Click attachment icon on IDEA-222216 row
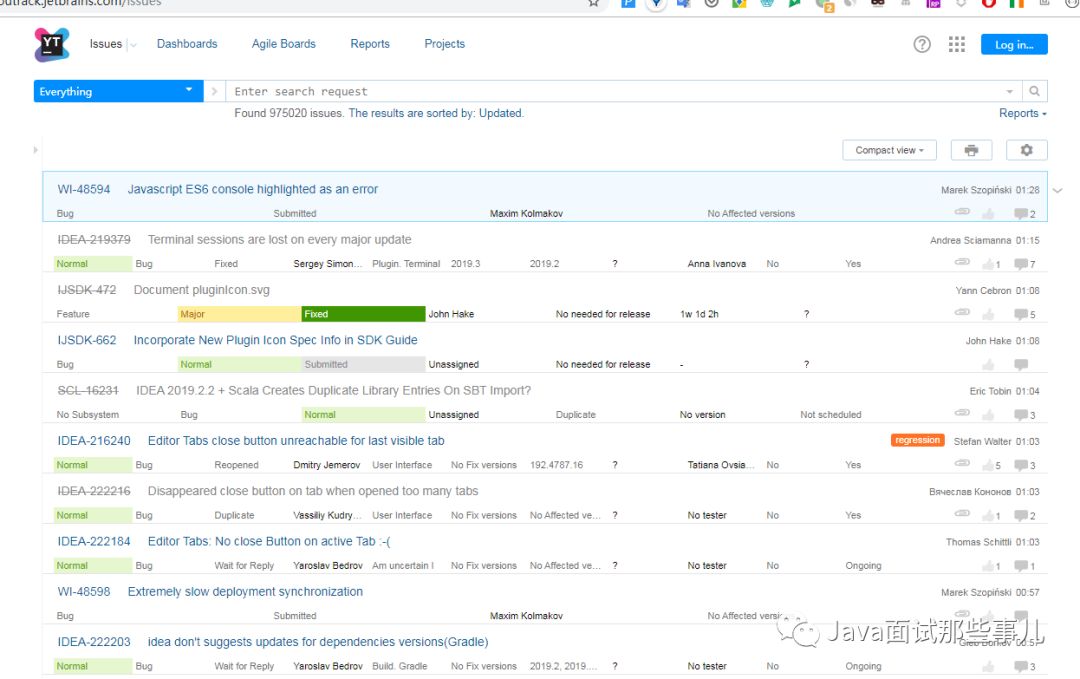Image resolution: width=1080 pixels, height=679 pixels. [x=962, y=514]
